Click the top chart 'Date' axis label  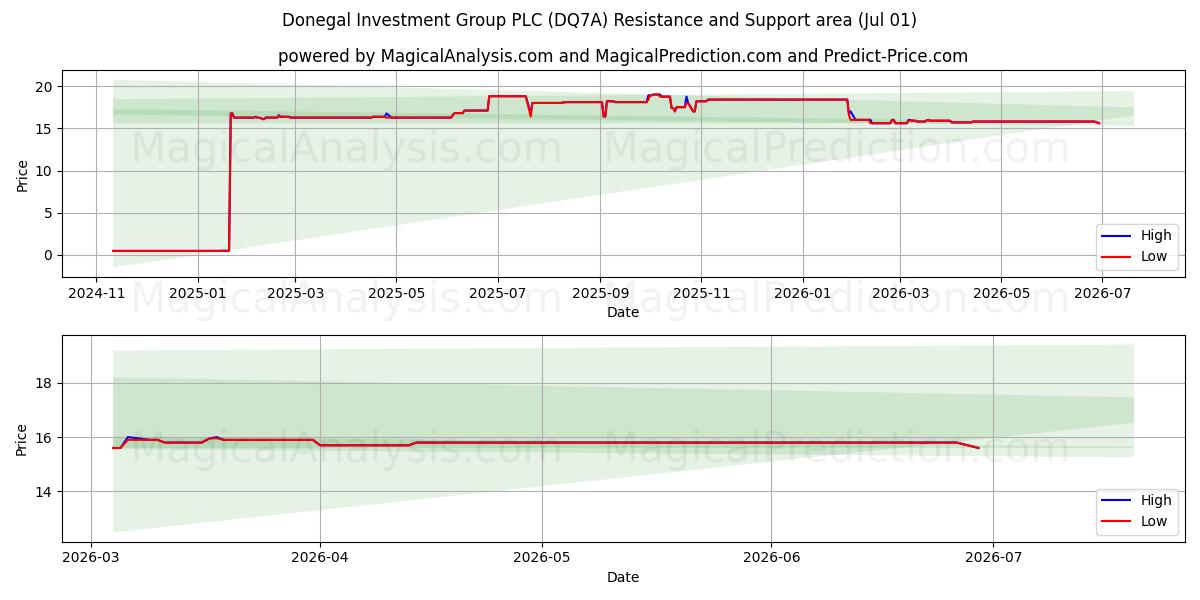pyautogui.click(x=623, y=312)
